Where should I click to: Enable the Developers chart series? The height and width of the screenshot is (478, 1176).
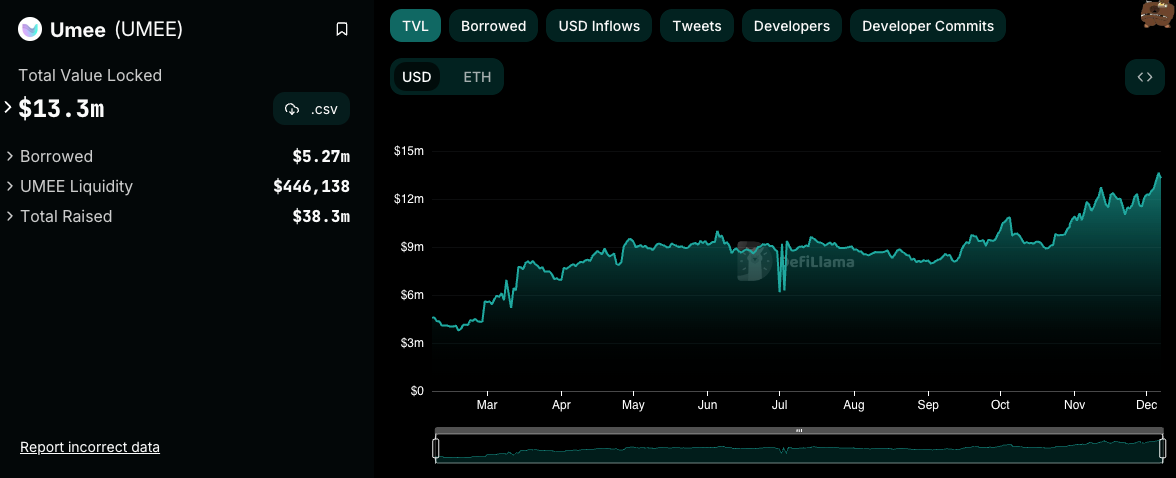point(792,26)
